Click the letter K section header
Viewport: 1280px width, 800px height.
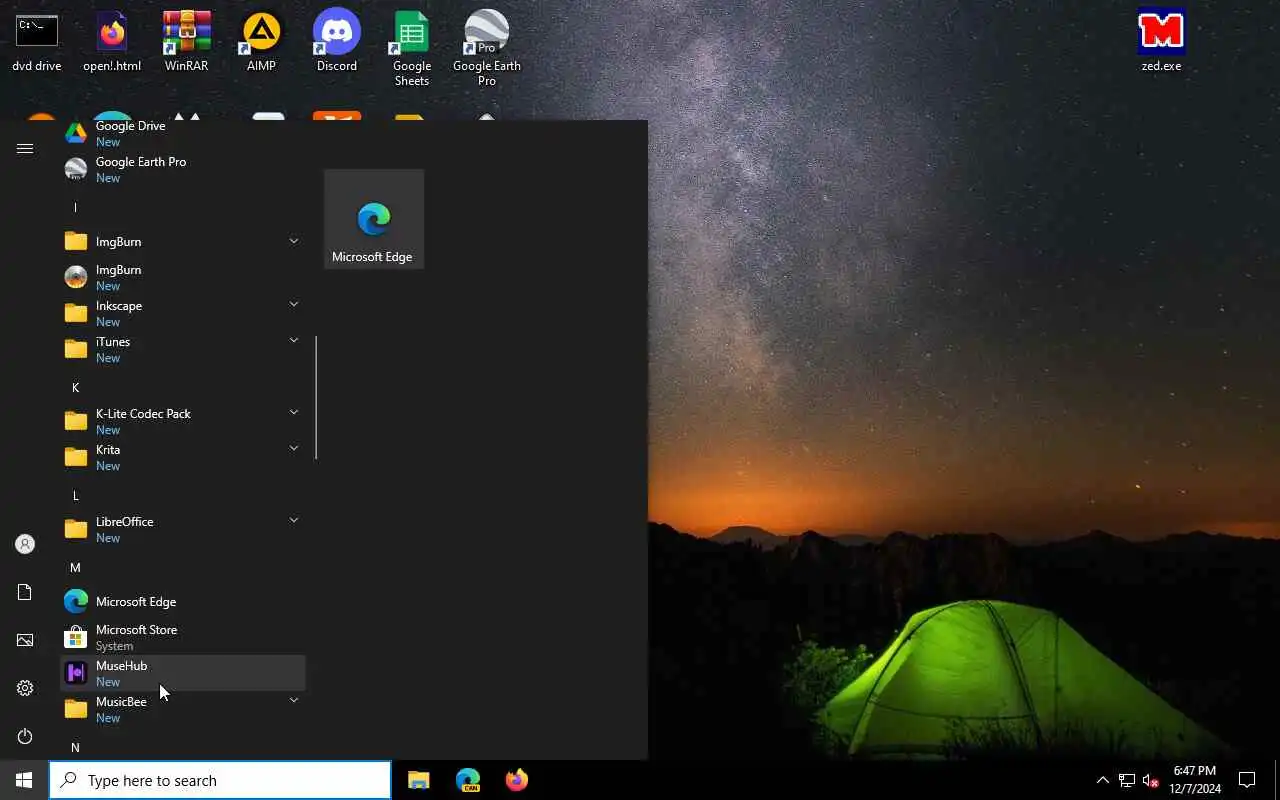75,387
